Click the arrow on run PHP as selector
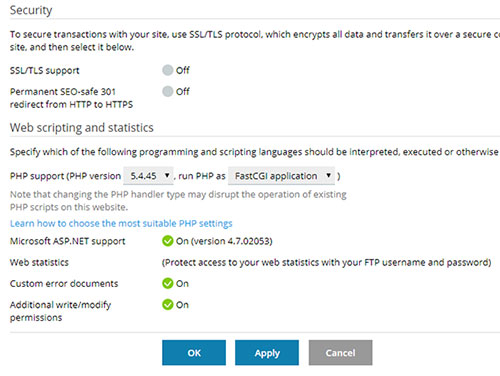Viewport: 500px width, 376px height. click(328, 175)
